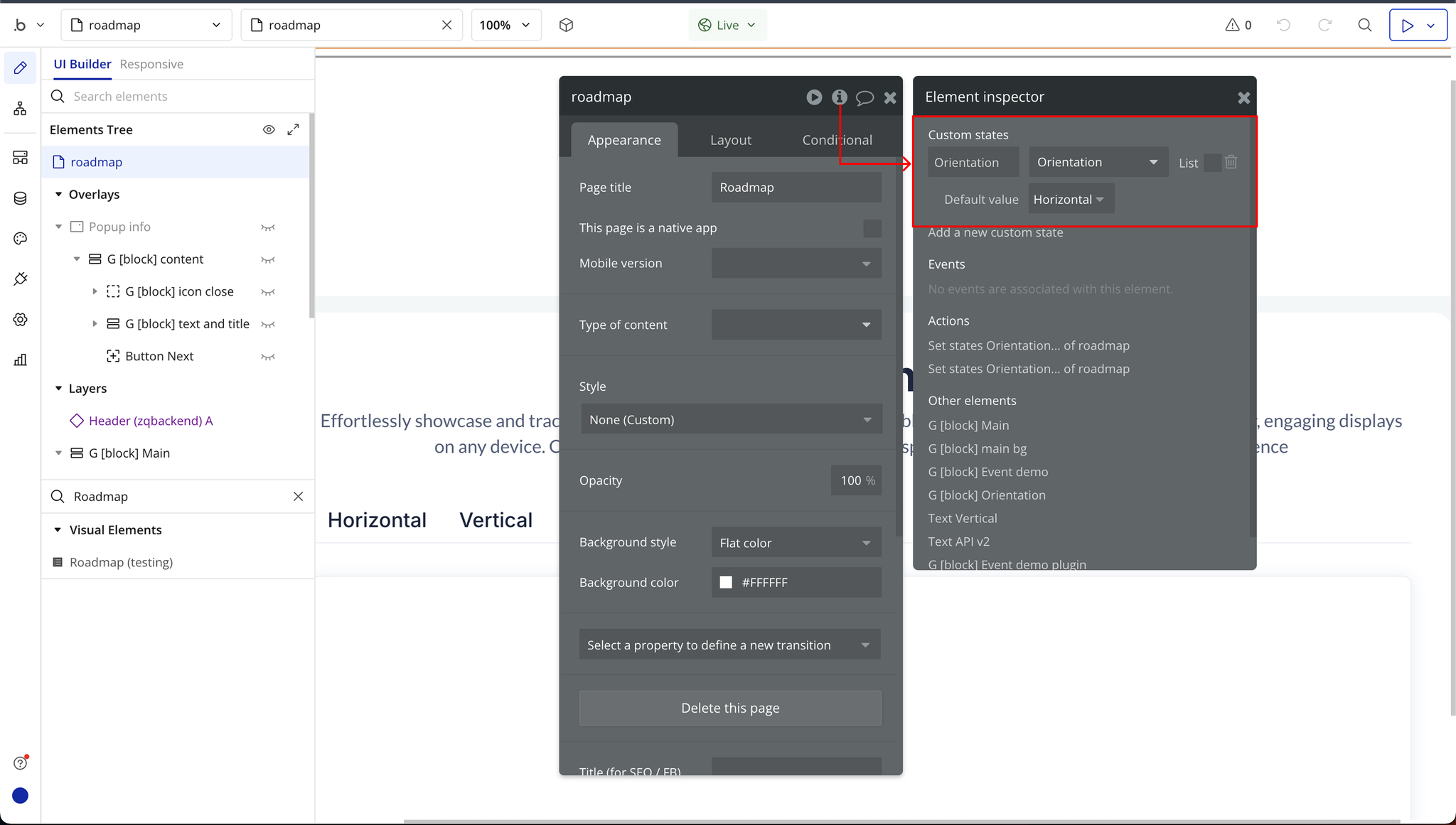Open the Logs chart icon in sidebar
Viewport: 1456px width, 825px height.
point(20,360)
